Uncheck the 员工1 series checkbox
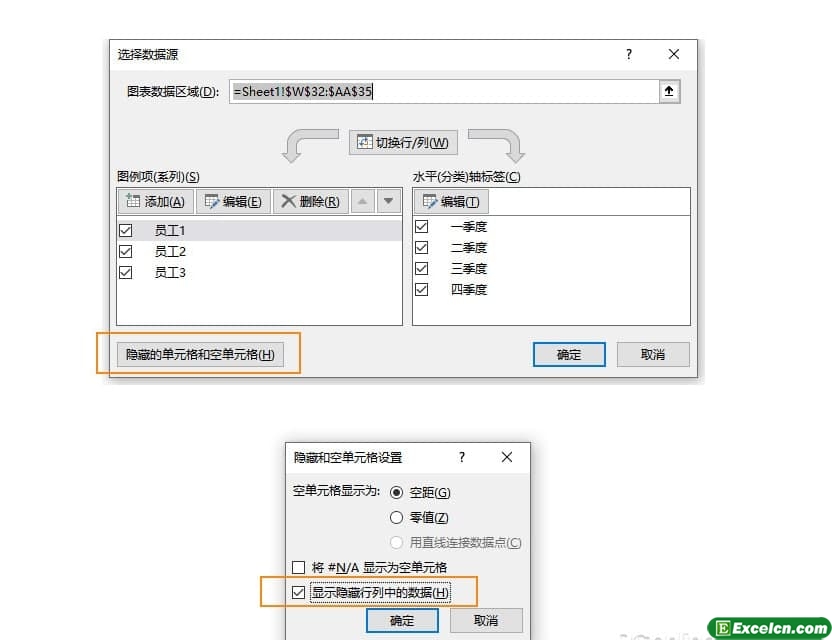Image resolution: width=832 pixels, height=640 pixels. point(126,230)
